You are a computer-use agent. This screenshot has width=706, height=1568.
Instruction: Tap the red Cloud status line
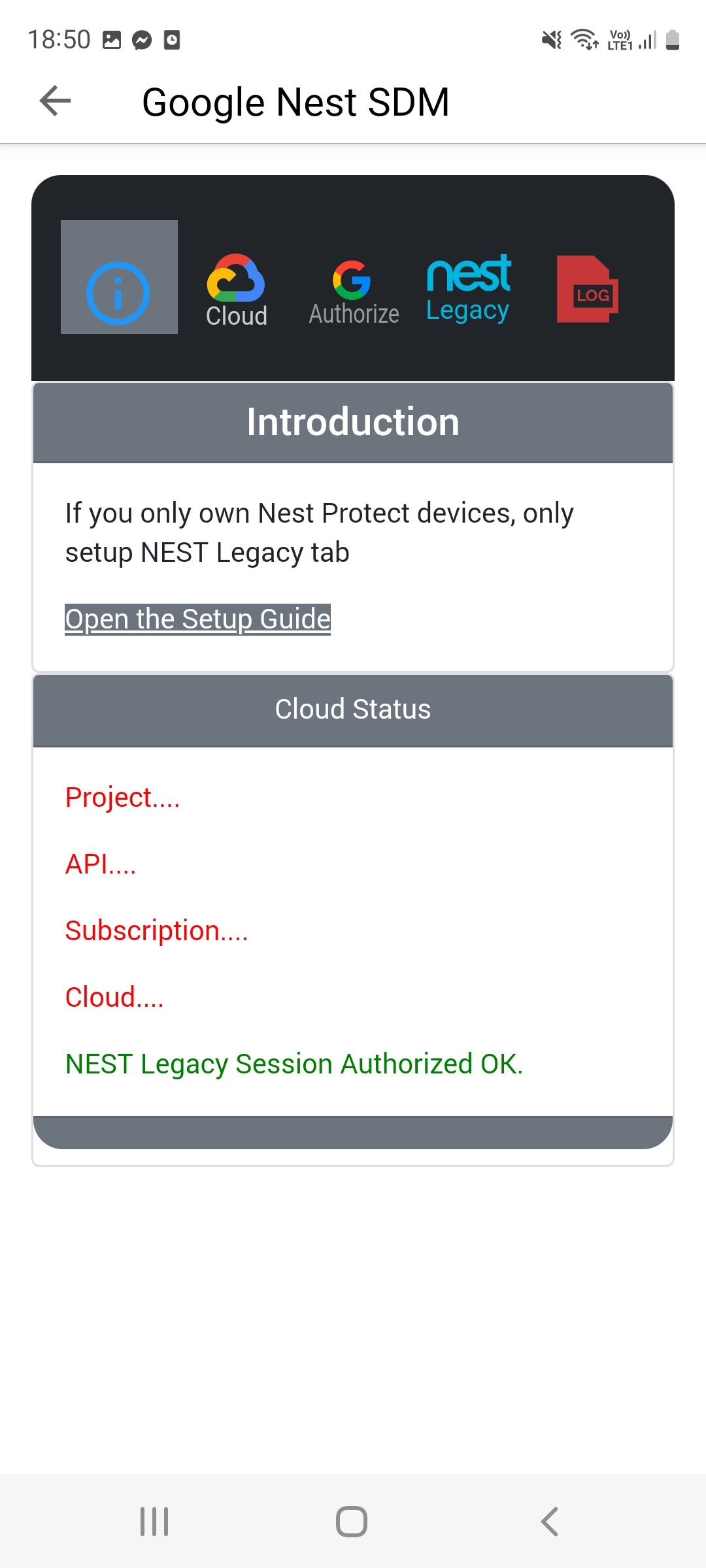pyautogui.click(x=114, y=998)
